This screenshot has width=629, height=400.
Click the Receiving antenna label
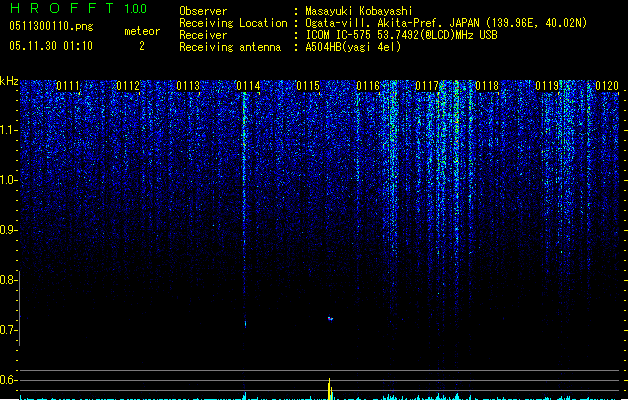pos(230,47)
